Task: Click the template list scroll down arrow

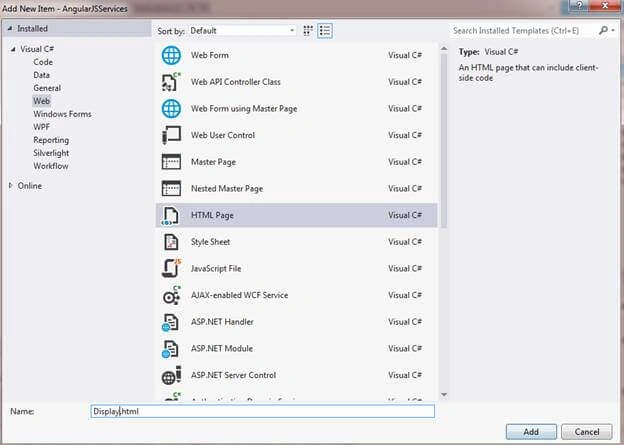Action: point(444,395)
